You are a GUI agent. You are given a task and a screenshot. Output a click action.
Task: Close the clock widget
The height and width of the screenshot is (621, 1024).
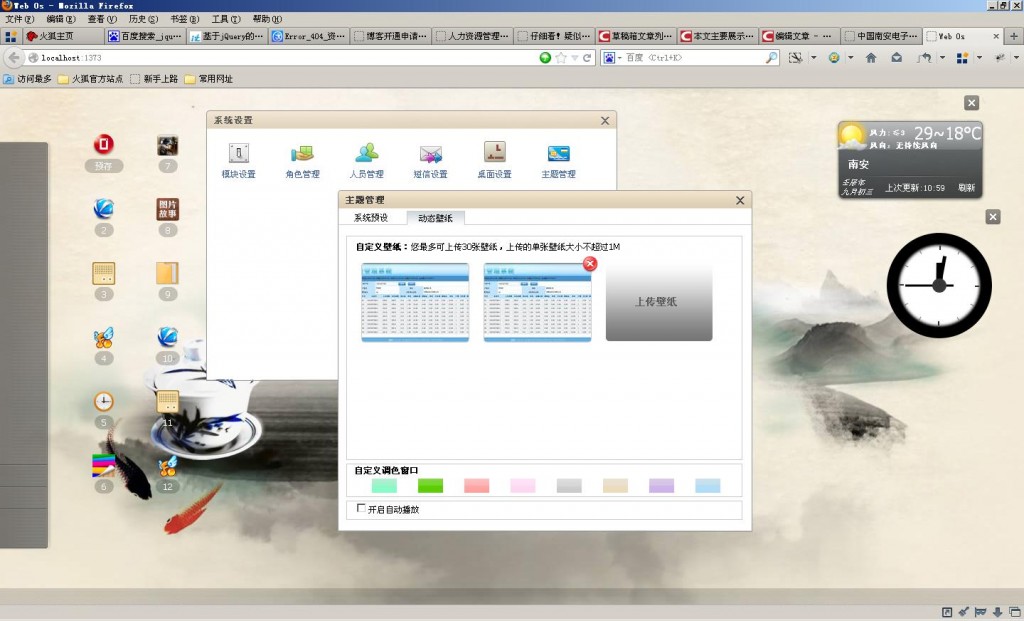pyautogui.click(x=993, y=217)
